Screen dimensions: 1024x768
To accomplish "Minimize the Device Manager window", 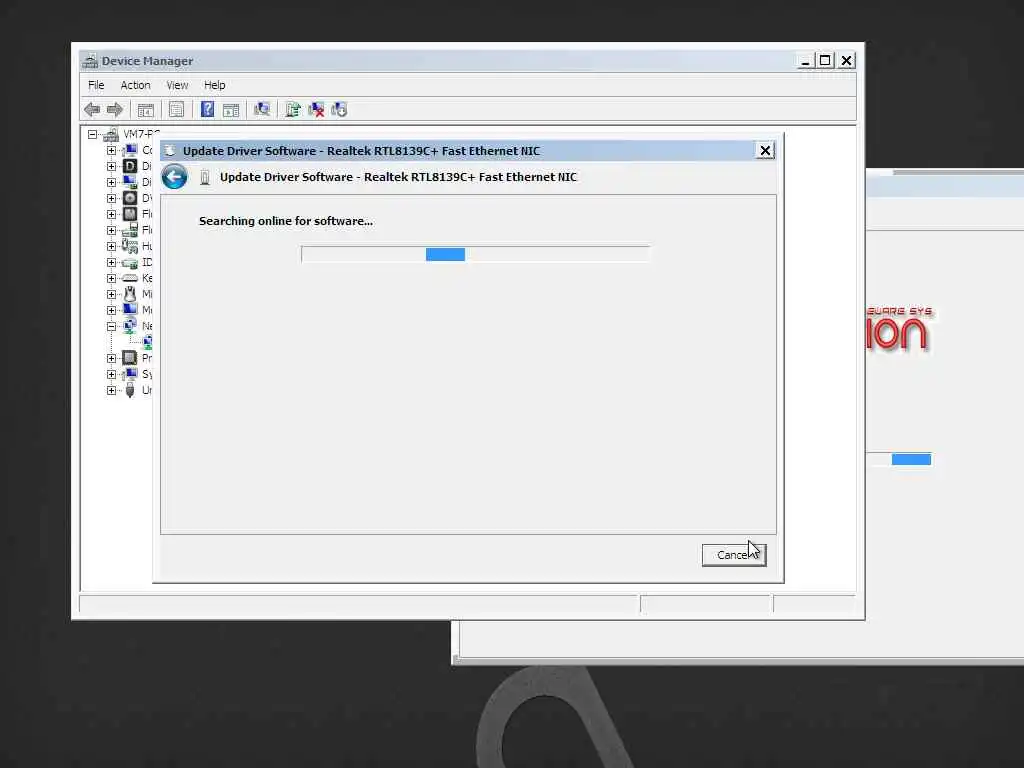I will [x=805, y=61].
